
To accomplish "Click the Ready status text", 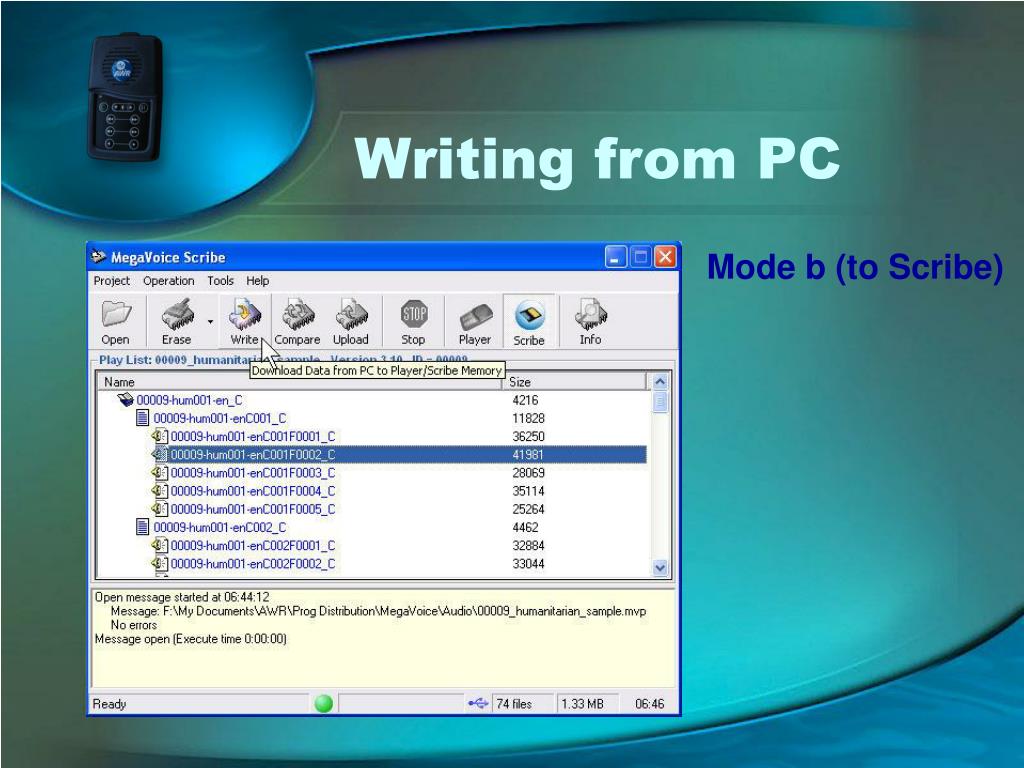I will tap(109, 704).
